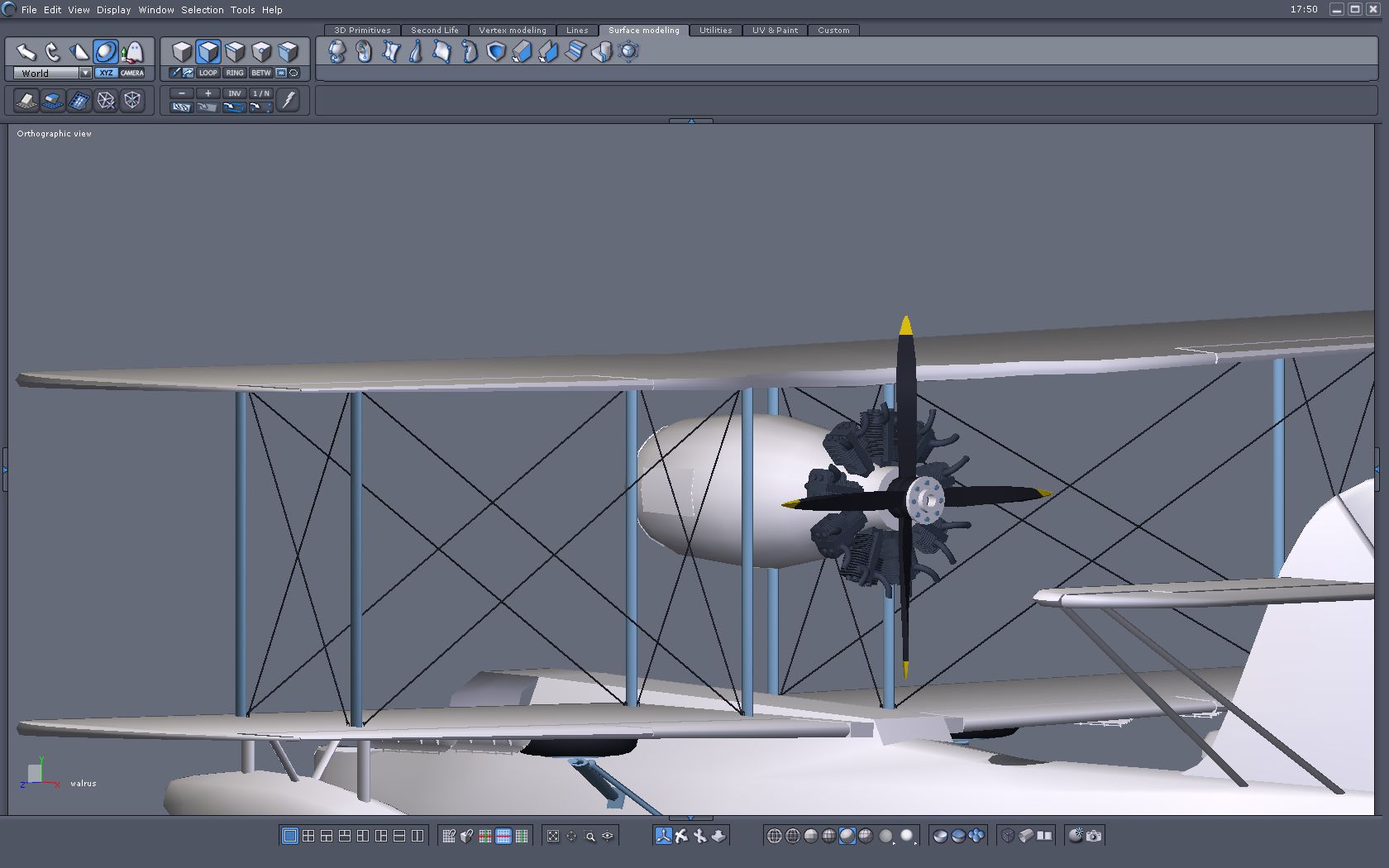Image resolution: width=1389 pixels, height=868 pixels.
Task: Shrink selection with minus button
Action: click(x=182, y=93)
